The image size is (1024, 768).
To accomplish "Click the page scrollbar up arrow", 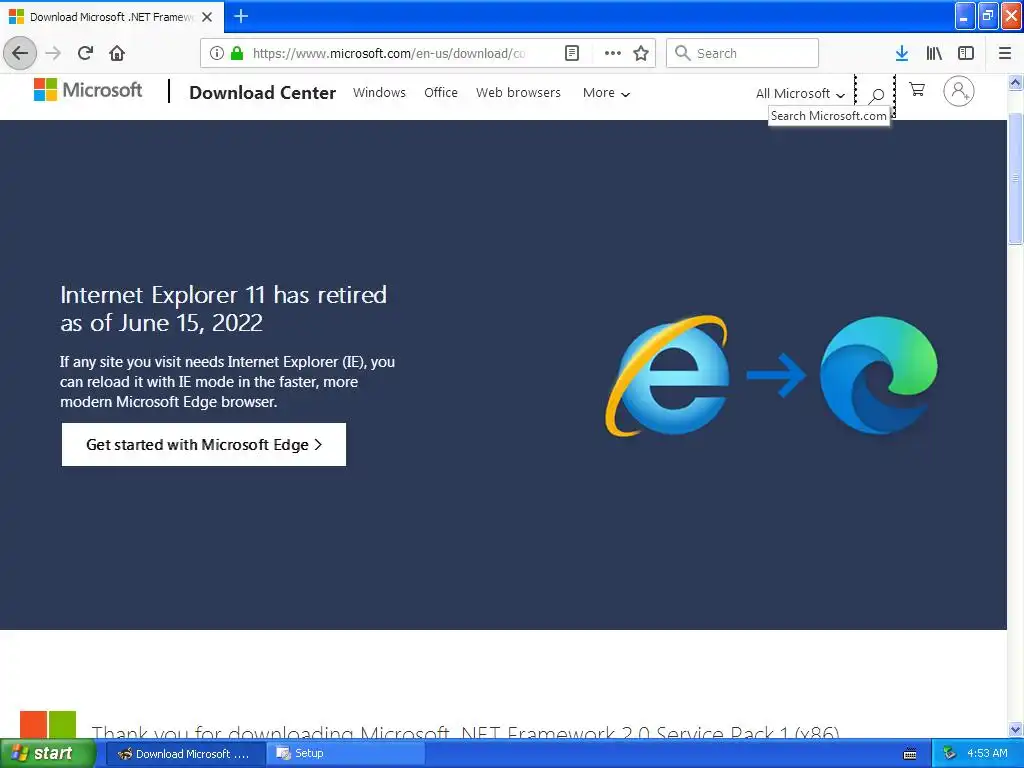I will tap(1016, 82).
